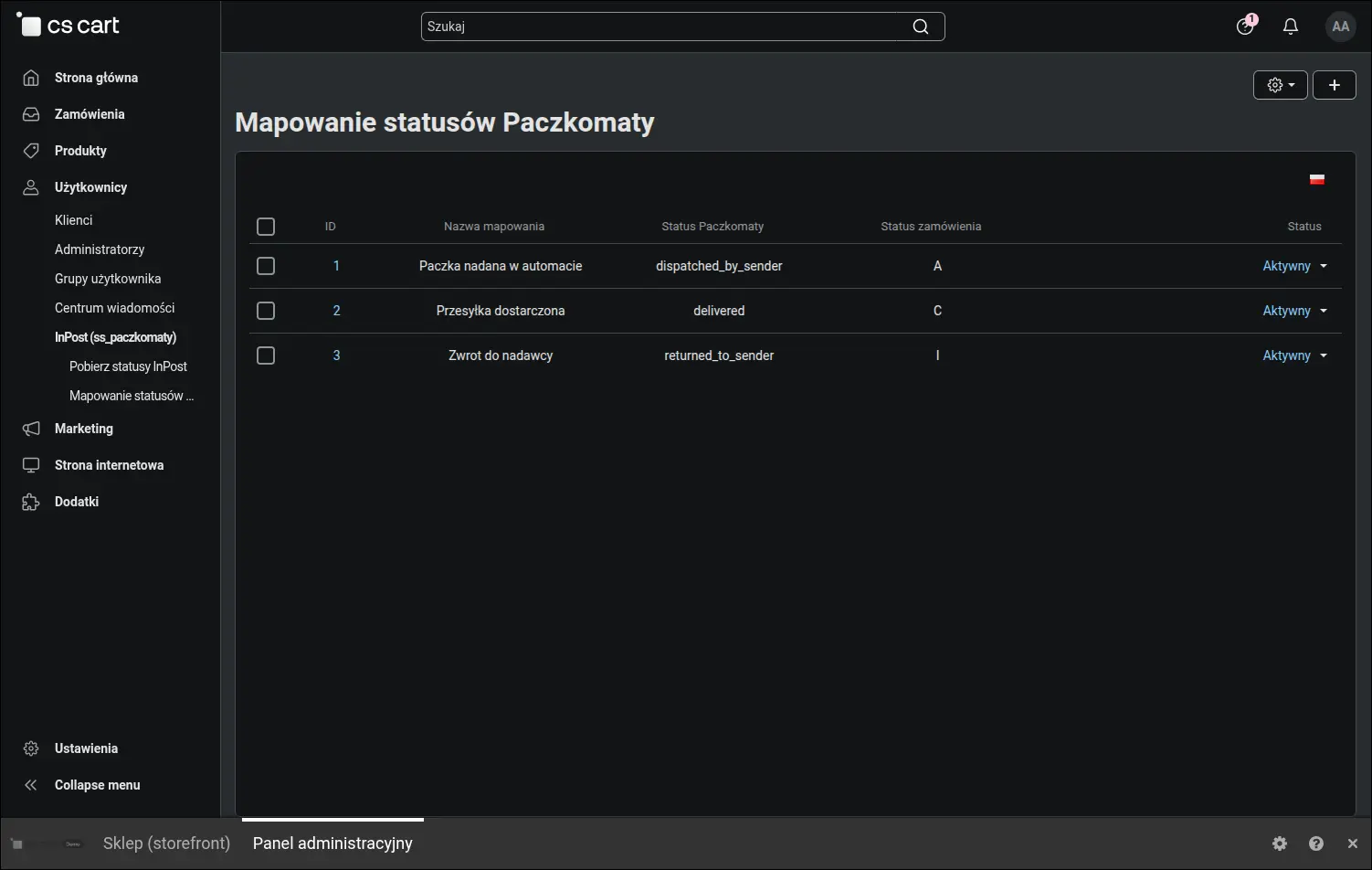Open the Strona główna menu
Viewport: 1372px width, 870px height.
click(96, 78)
